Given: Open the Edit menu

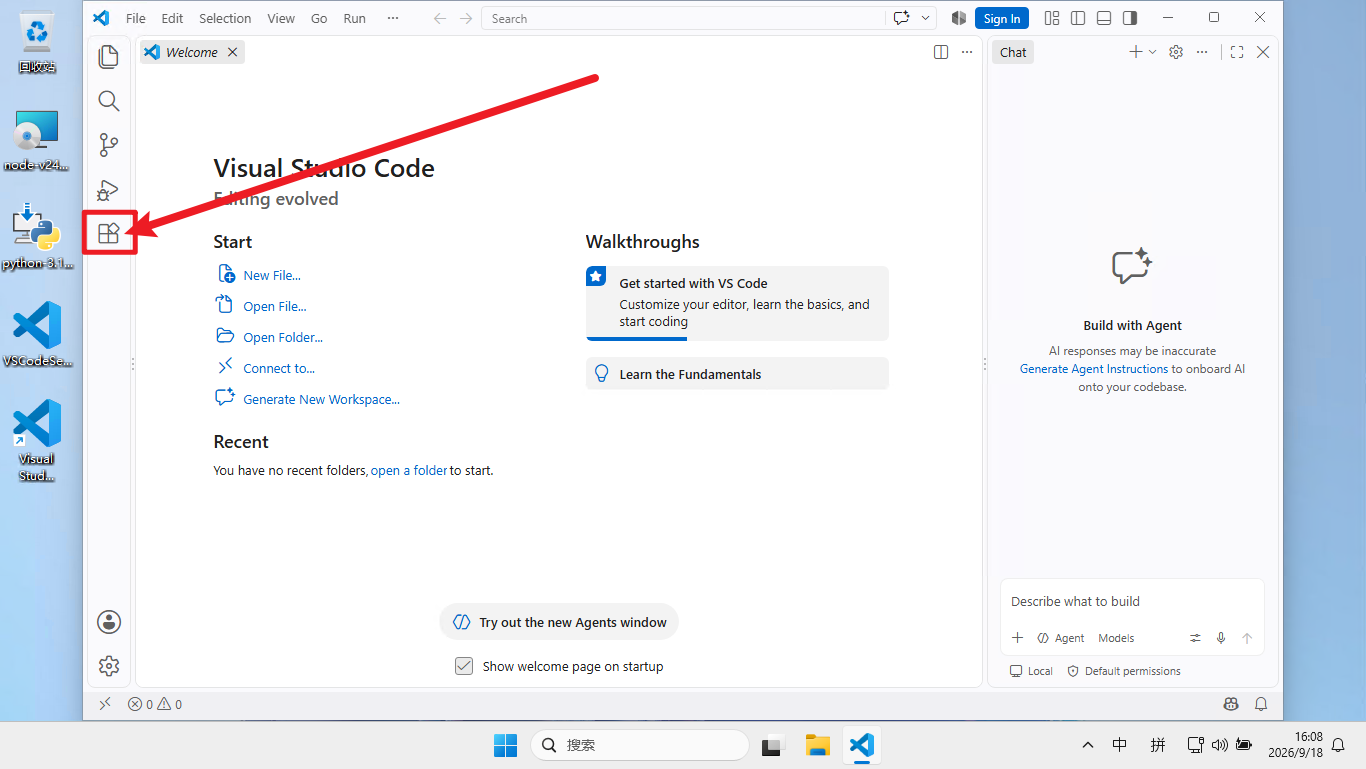Looking at the screenshot, I should (172, 18).
